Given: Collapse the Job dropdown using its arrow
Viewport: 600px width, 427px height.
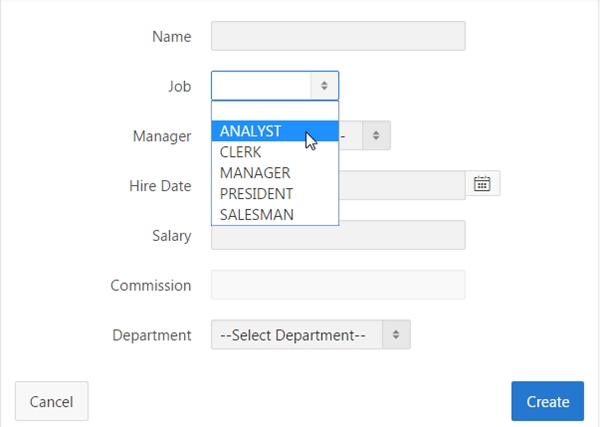Looking at the screenshot, I should coord(324,86).
